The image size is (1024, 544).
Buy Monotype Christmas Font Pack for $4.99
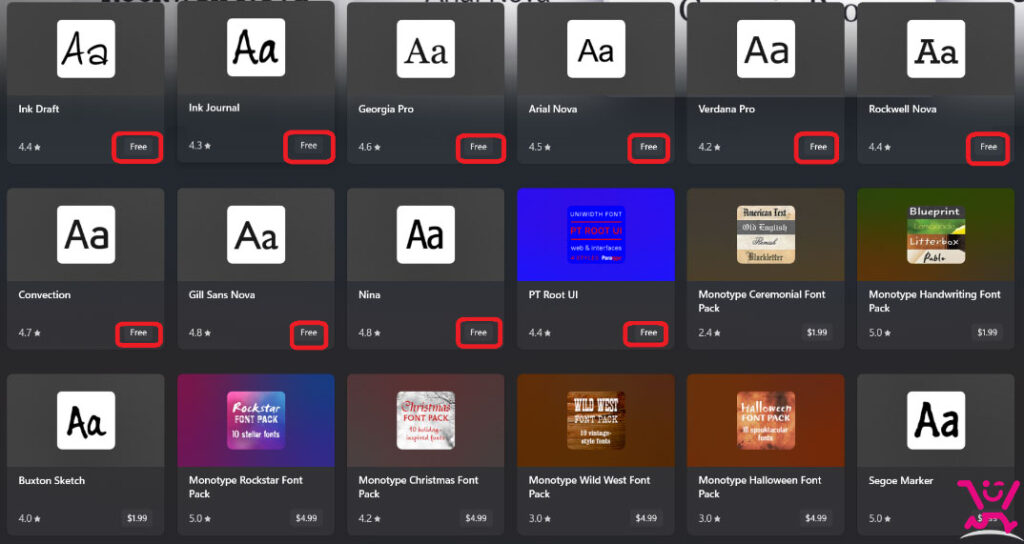pos(476,519)
